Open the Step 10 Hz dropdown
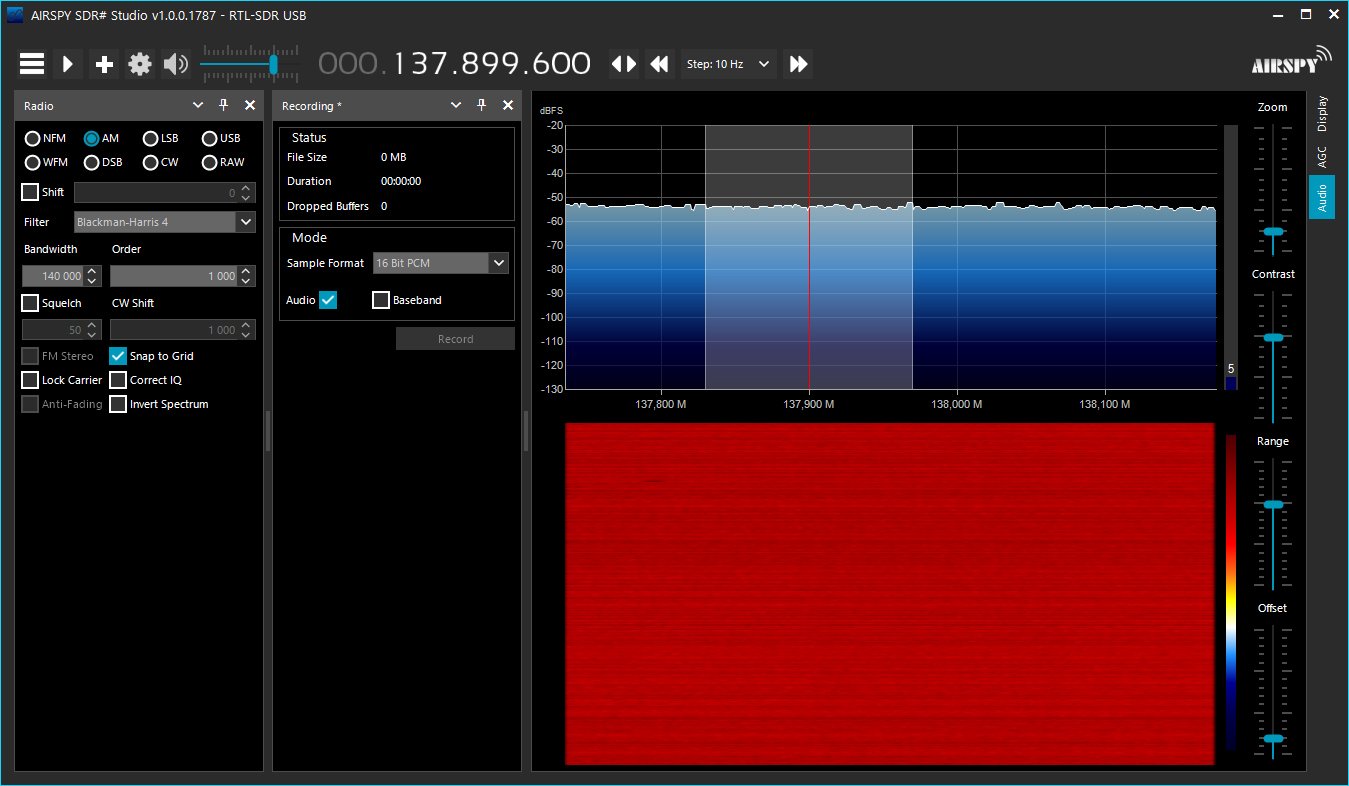This screenshot has width=1349, height=786. [728, 64]
